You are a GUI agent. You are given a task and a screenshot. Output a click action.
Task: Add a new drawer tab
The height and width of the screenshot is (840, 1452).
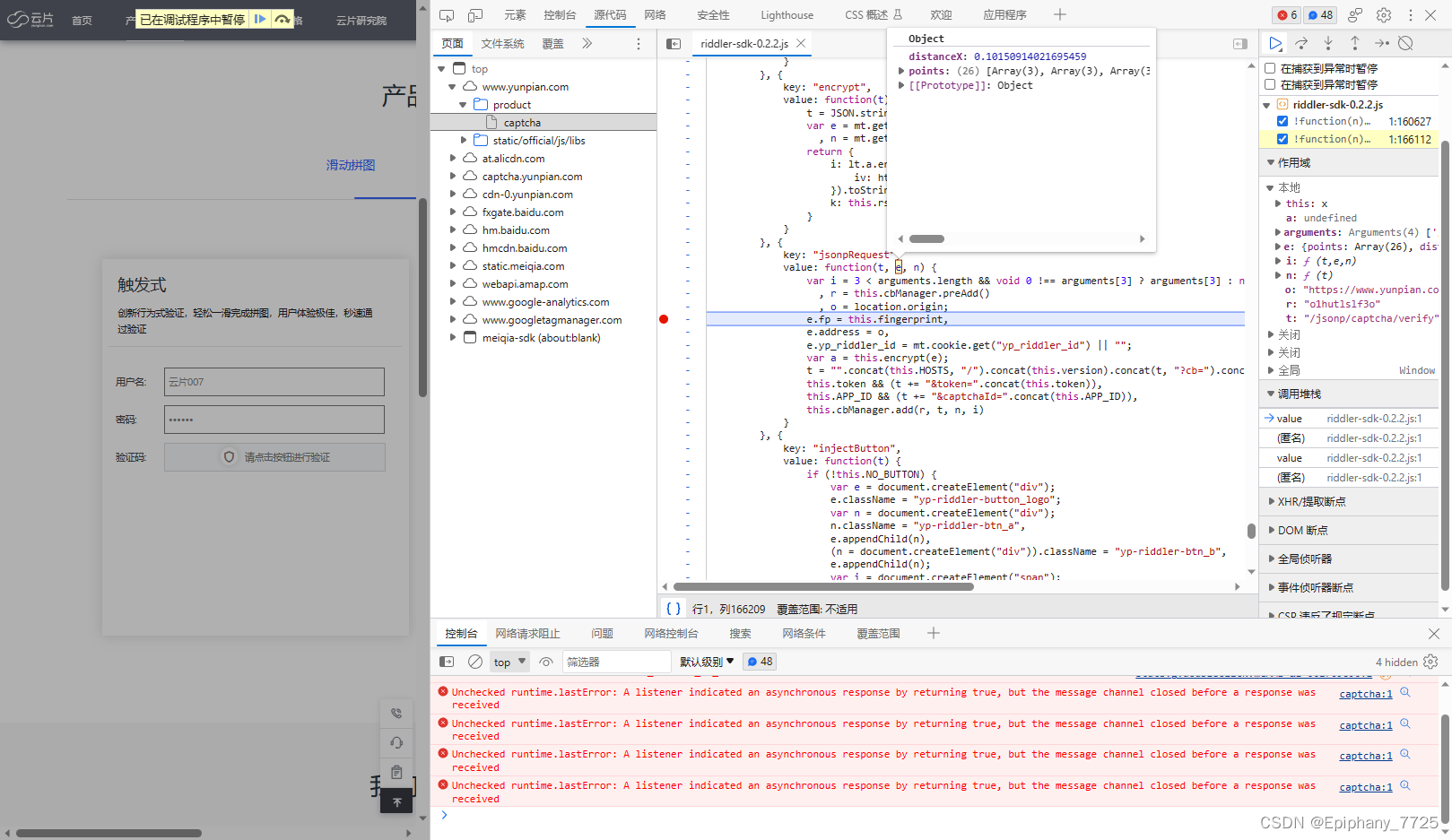[x=934, y=633]
